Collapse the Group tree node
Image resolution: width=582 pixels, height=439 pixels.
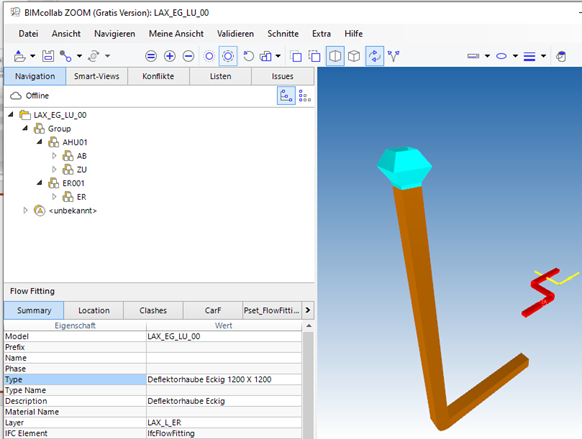tap(25, 128)
